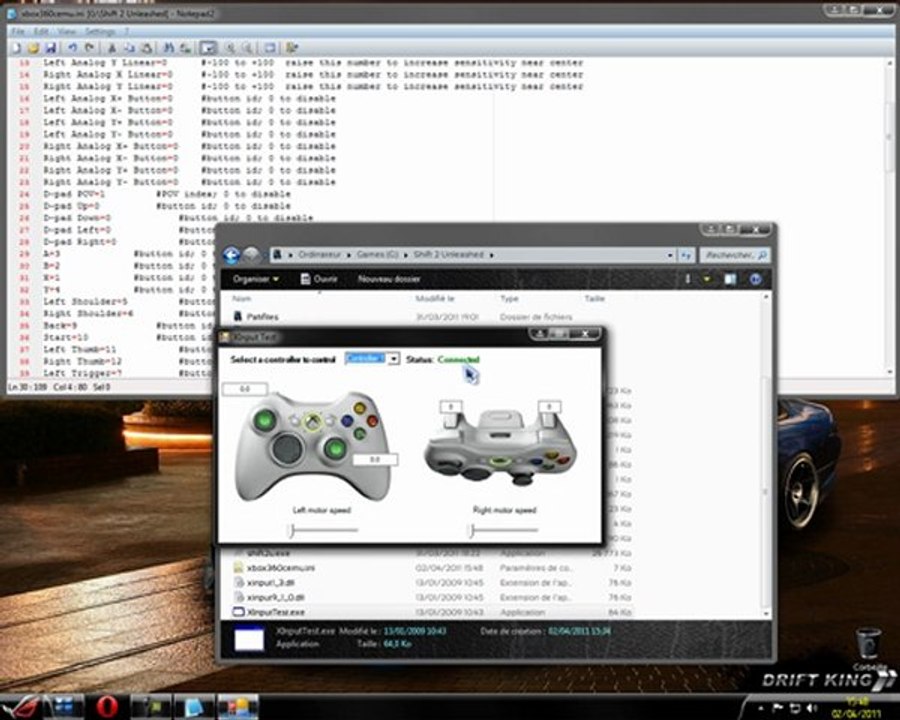
Task: Open the ? help menu in Notepad2
Action: pyautogui.click(x=126, y=31)
